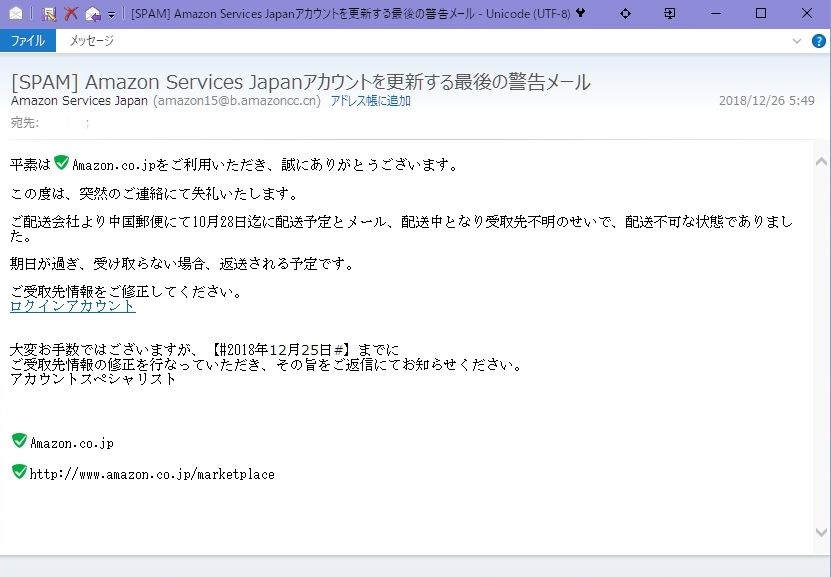Click the message scrollbar up arrow

pyautogui.click(x=821, y=162)
